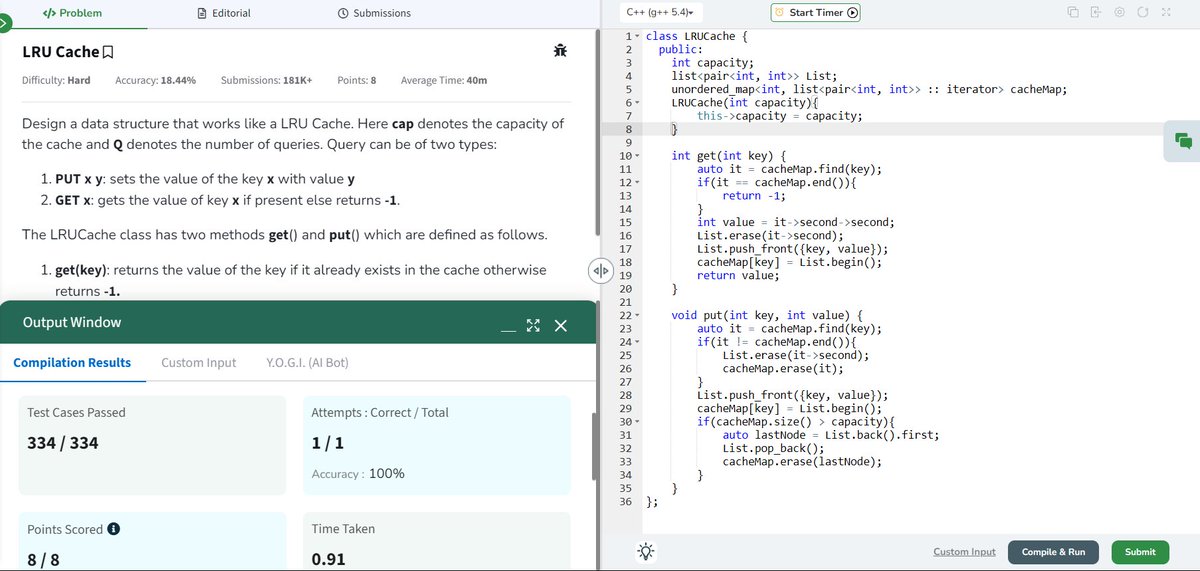Click the Compile & Run button
The image size is (1200, 571).
pyautogui.click(x=1053, y=552)
